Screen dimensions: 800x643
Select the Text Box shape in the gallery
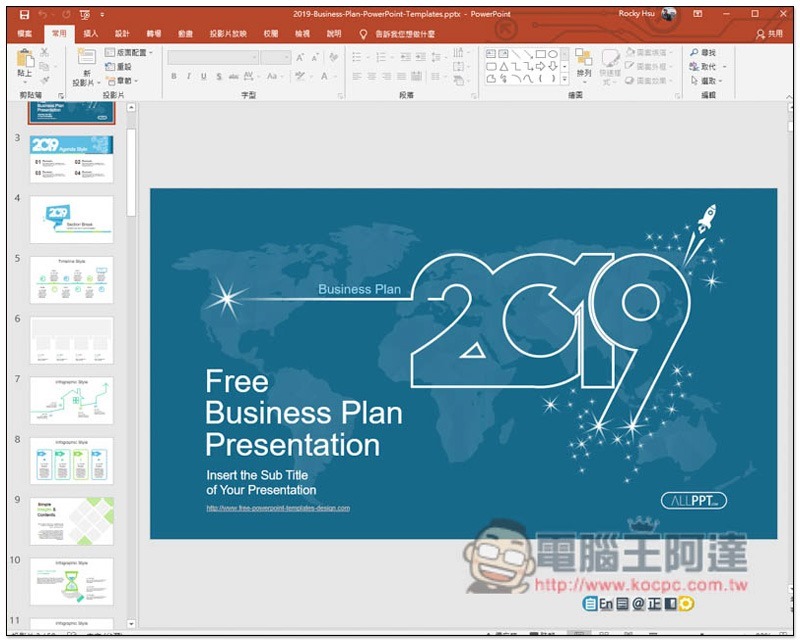(491, 54)
